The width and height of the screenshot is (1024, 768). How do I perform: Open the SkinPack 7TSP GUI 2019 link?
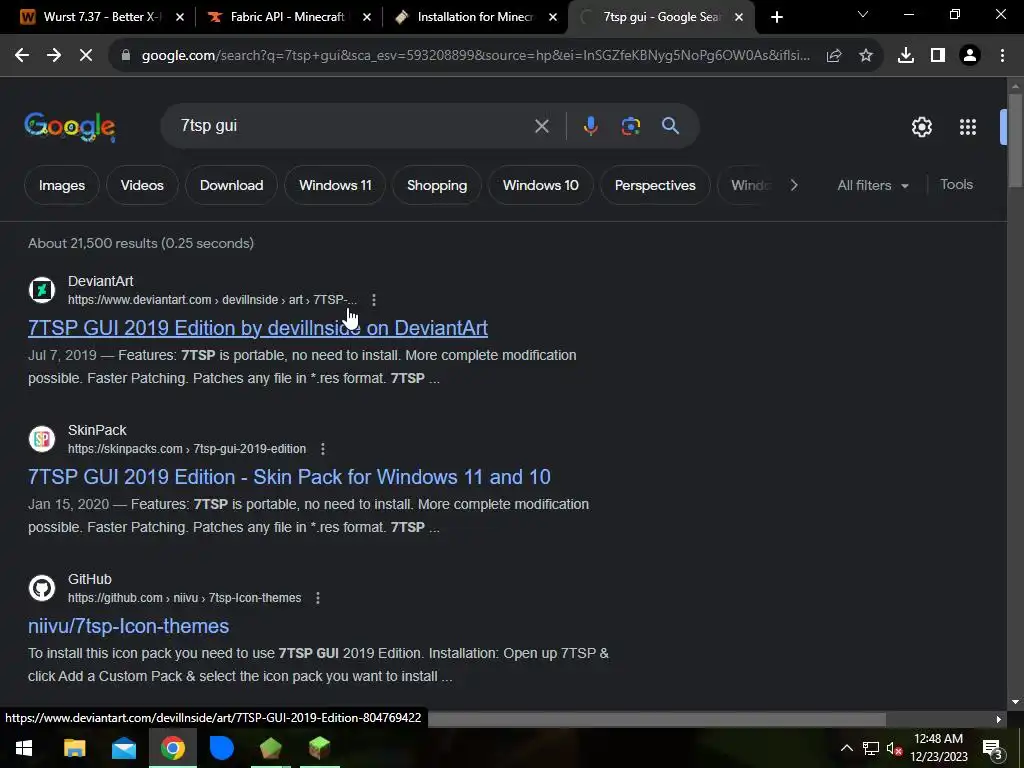coord(289,477)
